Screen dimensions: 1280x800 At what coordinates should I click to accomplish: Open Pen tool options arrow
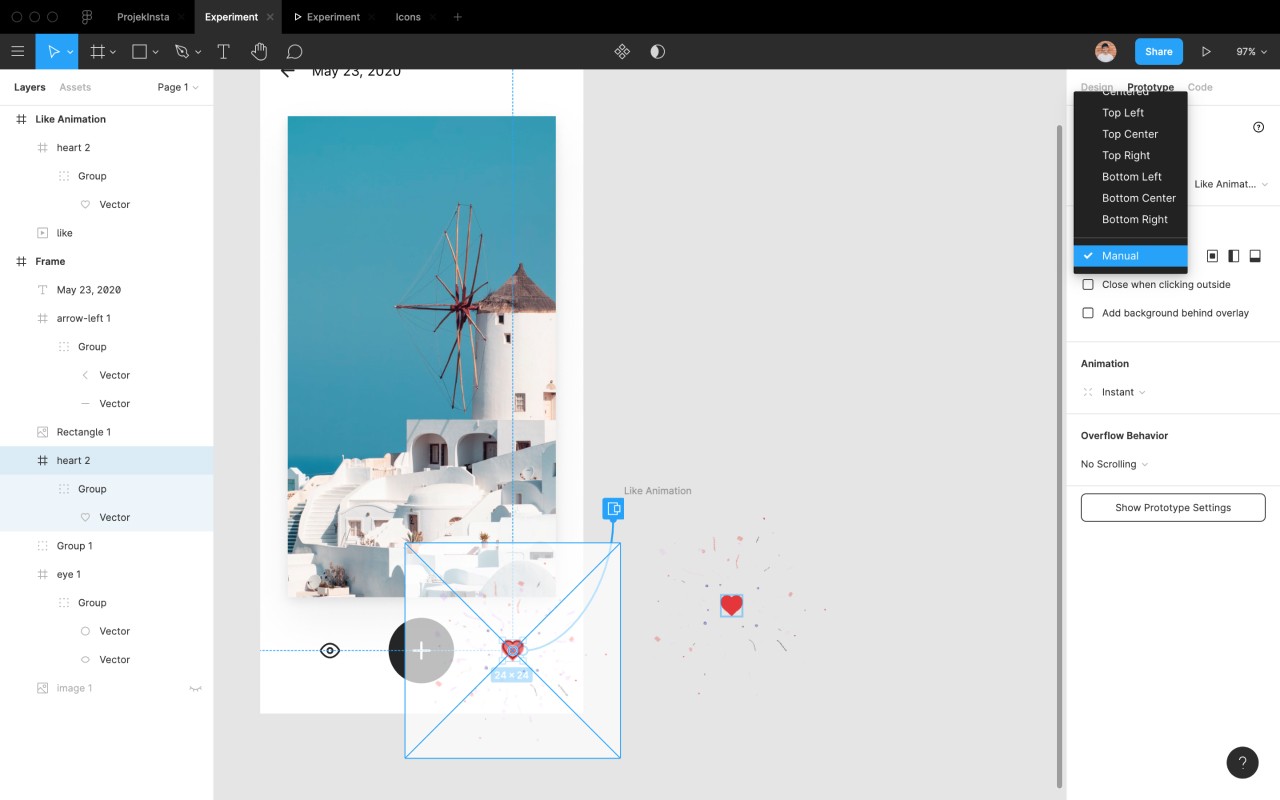click(198, 52)
